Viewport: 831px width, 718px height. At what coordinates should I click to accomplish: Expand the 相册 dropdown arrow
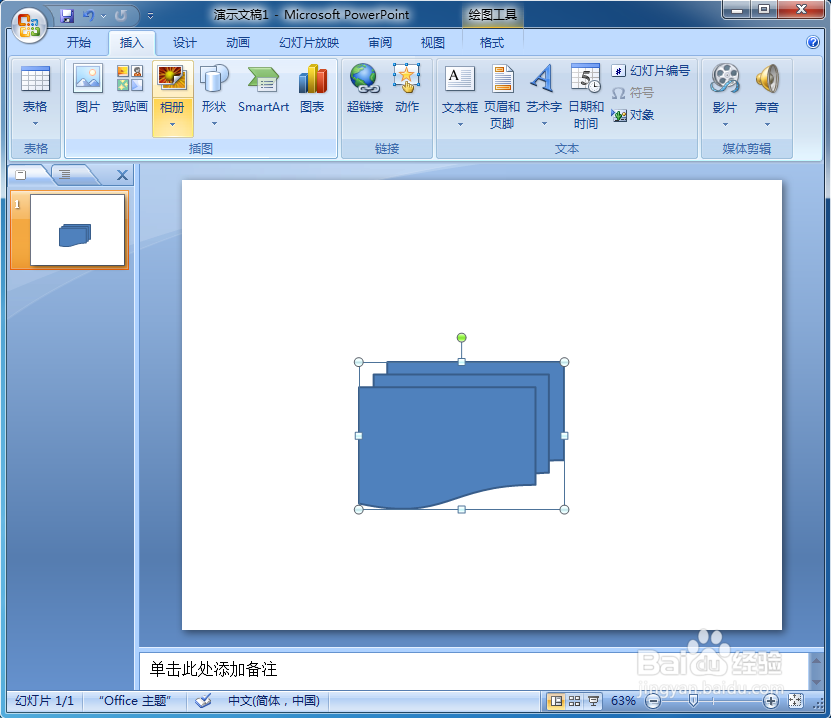(172, 125)
